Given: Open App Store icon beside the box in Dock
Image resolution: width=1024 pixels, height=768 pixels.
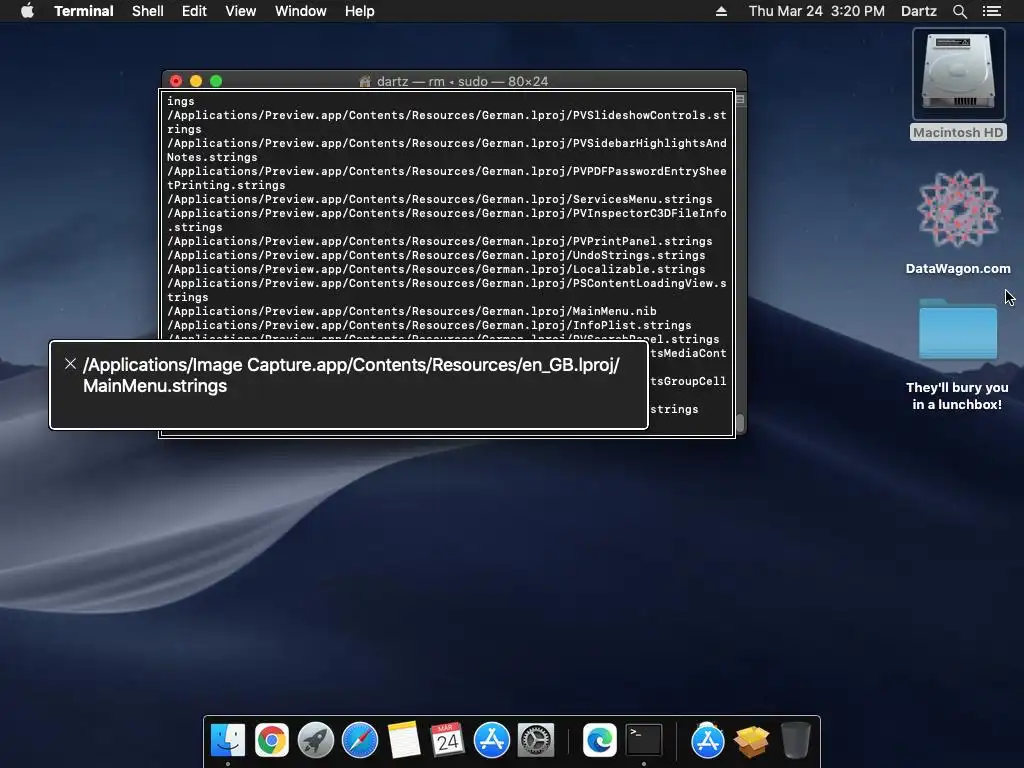Looking at the screenshot, I should point(707,740).
